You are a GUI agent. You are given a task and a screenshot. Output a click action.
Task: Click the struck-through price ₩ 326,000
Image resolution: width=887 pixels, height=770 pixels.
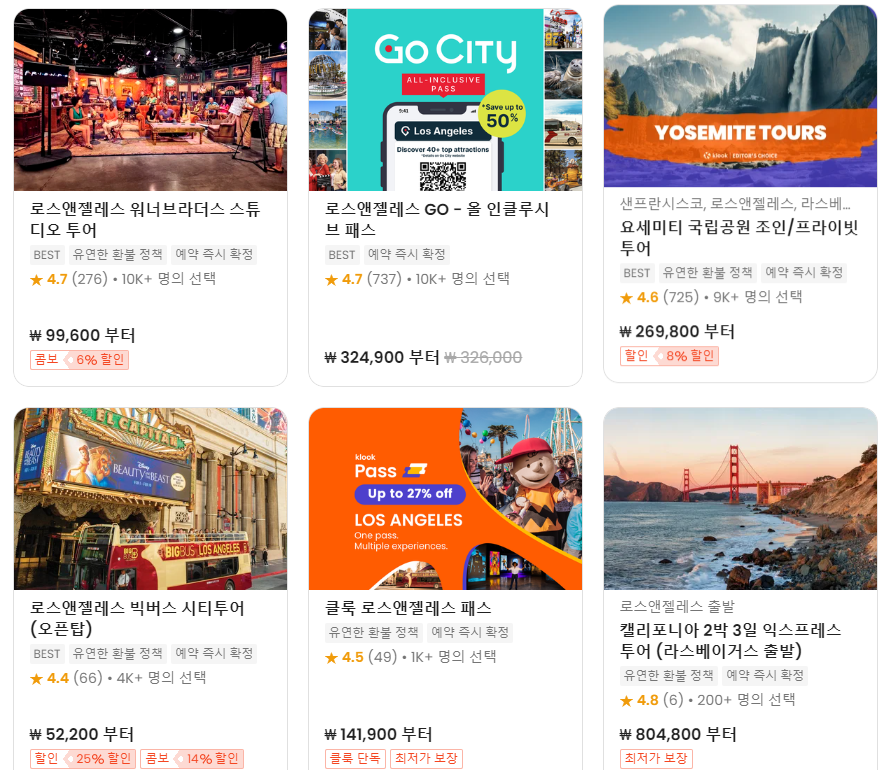(x=483, y=358)
